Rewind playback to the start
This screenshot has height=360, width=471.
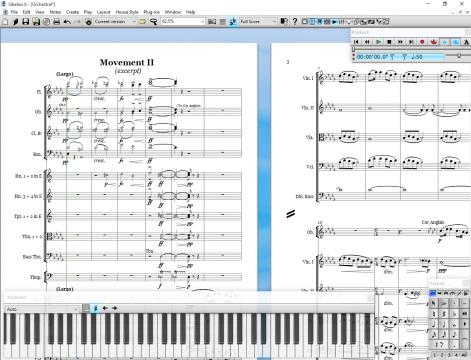pos(356,42)
